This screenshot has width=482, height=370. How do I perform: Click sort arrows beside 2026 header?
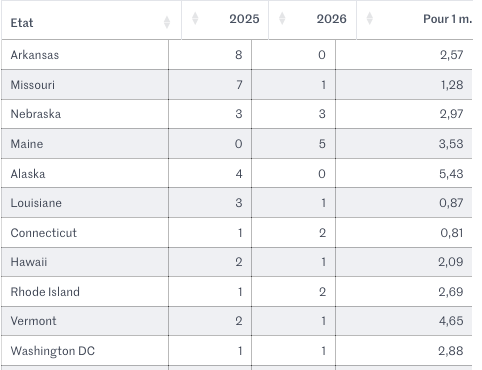pos(282,18)
